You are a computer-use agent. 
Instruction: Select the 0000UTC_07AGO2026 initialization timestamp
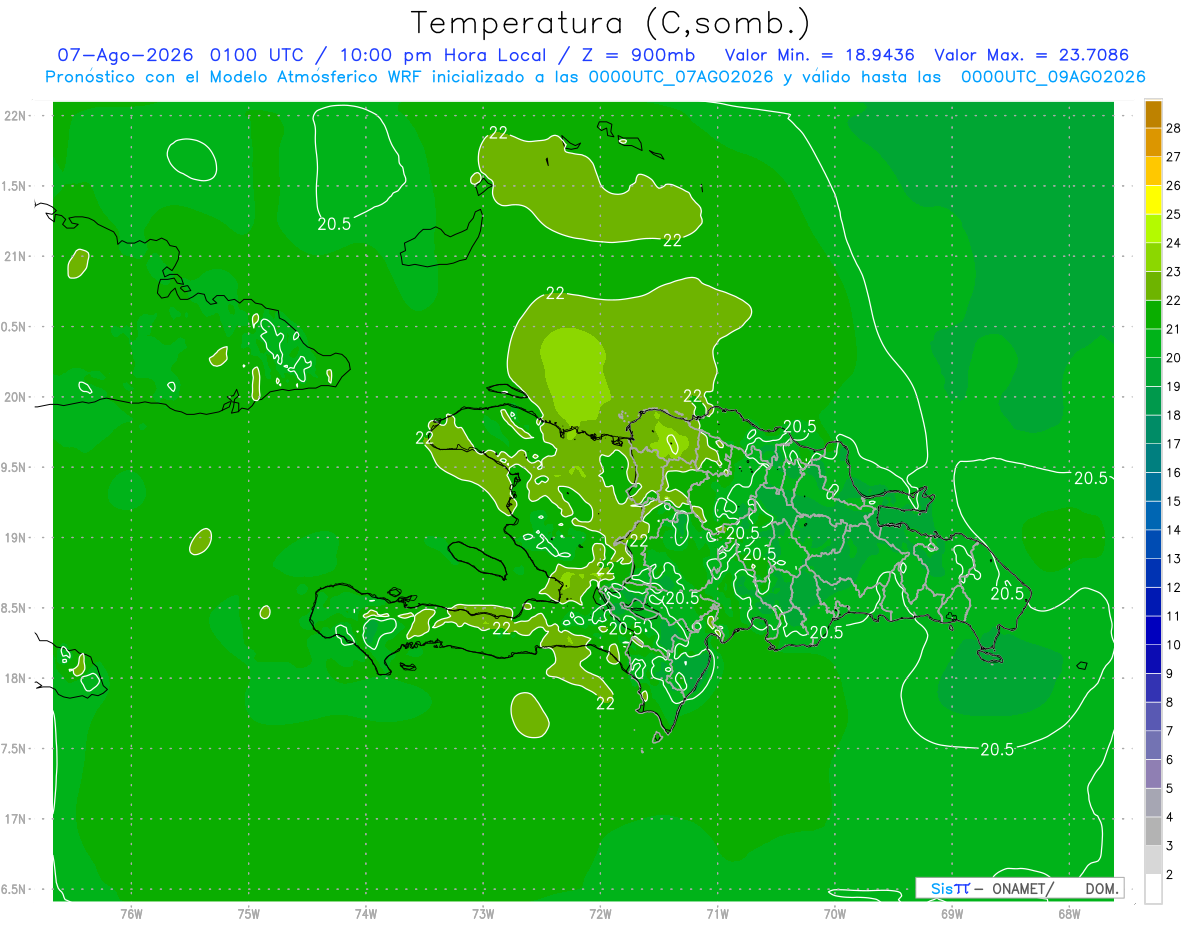click(x=681, y=77)
